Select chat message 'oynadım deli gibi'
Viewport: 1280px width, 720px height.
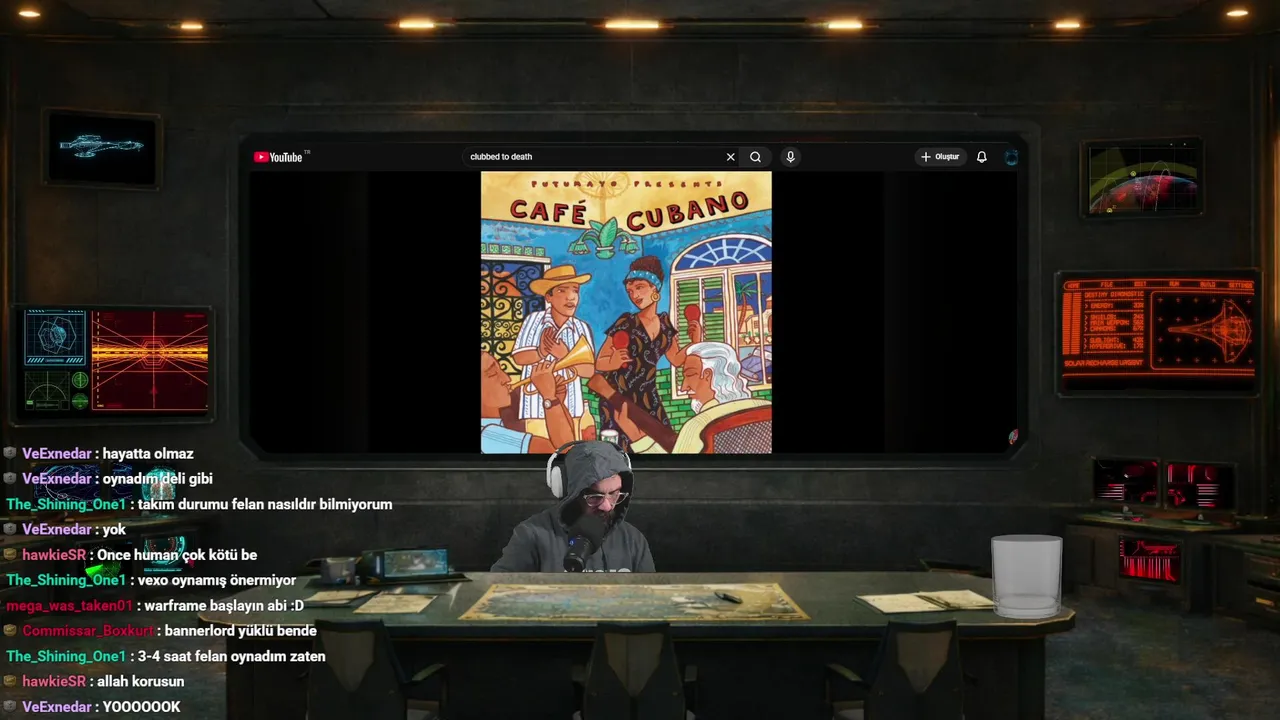coord(157,479)
